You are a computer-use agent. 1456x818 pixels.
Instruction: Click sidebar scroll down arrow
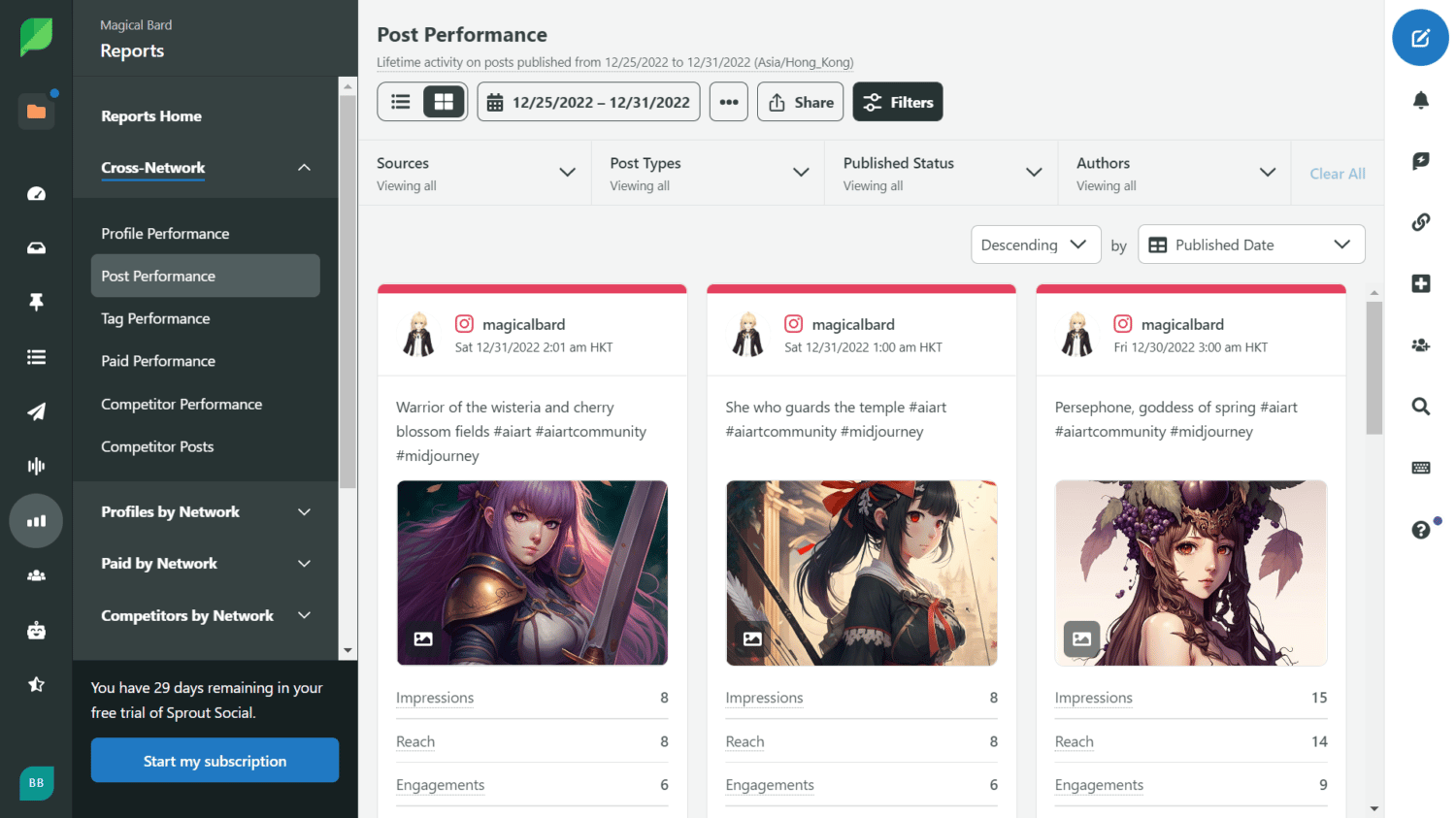click(347, 651)
